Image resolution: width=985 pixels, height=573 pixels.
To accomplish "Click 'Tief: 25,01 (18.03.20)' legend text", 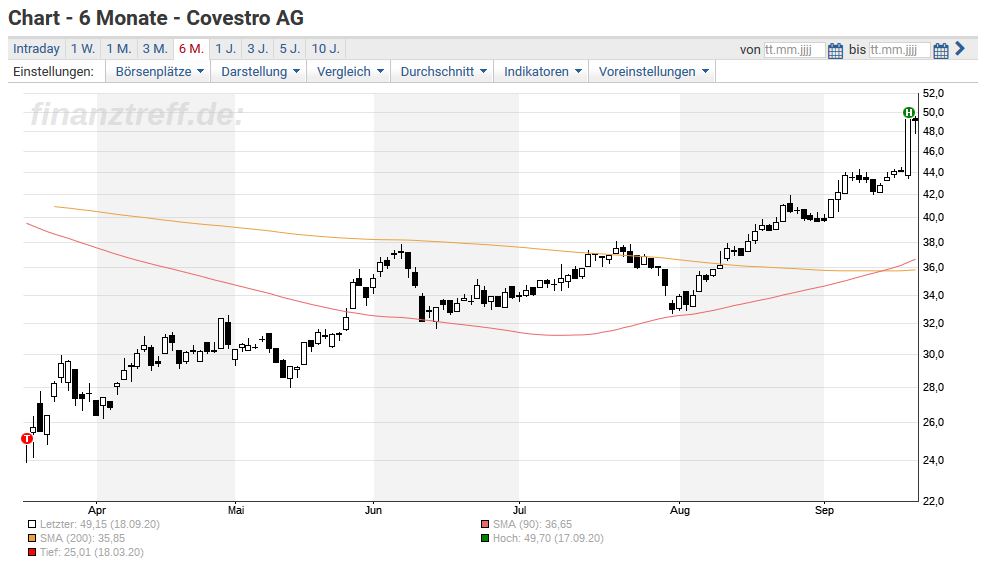I will 92,553.
